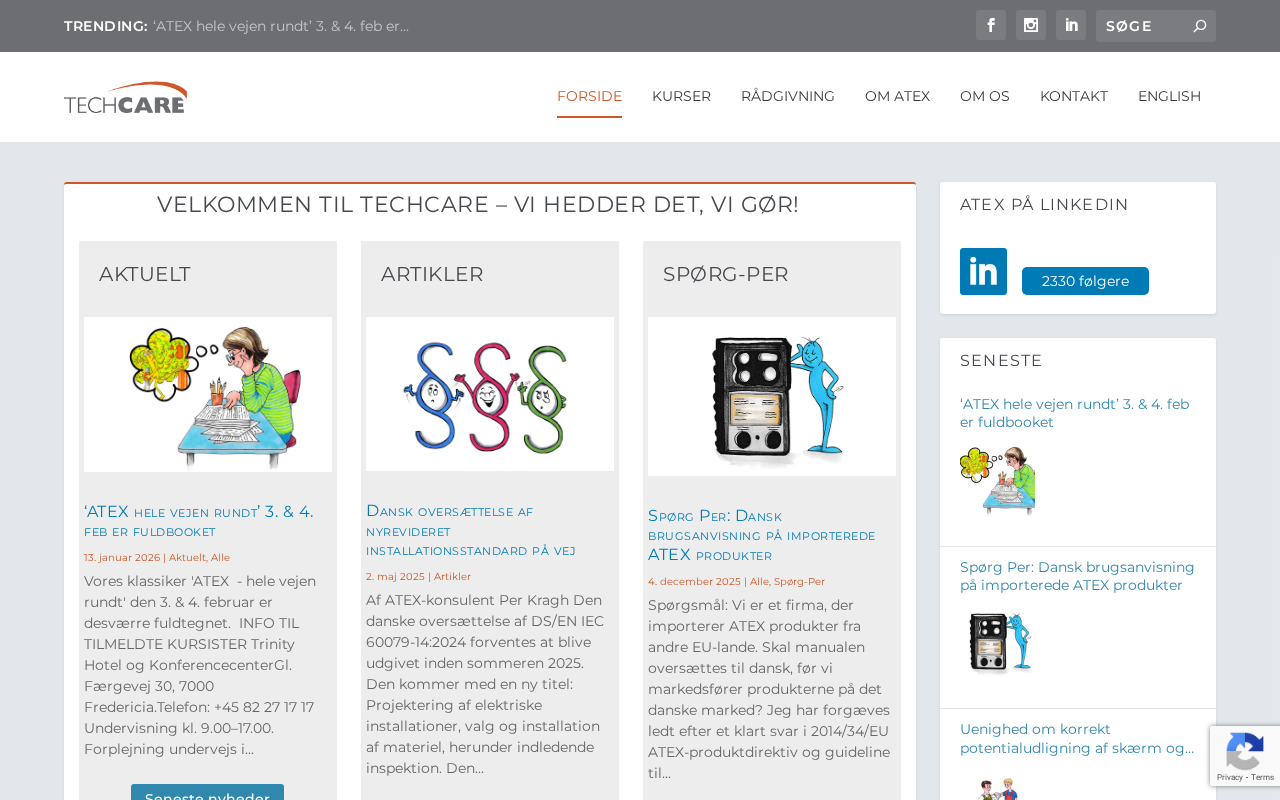Click the Aktuelt column heading

click(x=145, y=274)
